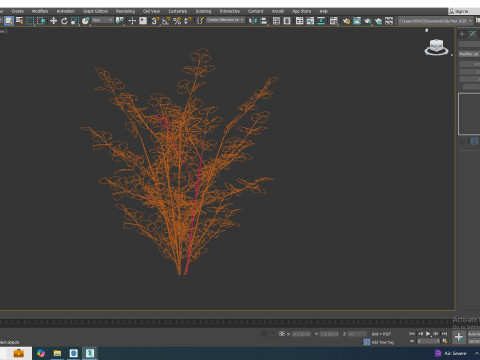
Task: Open File Explorer from taskbar
Action: coord(57,353)
